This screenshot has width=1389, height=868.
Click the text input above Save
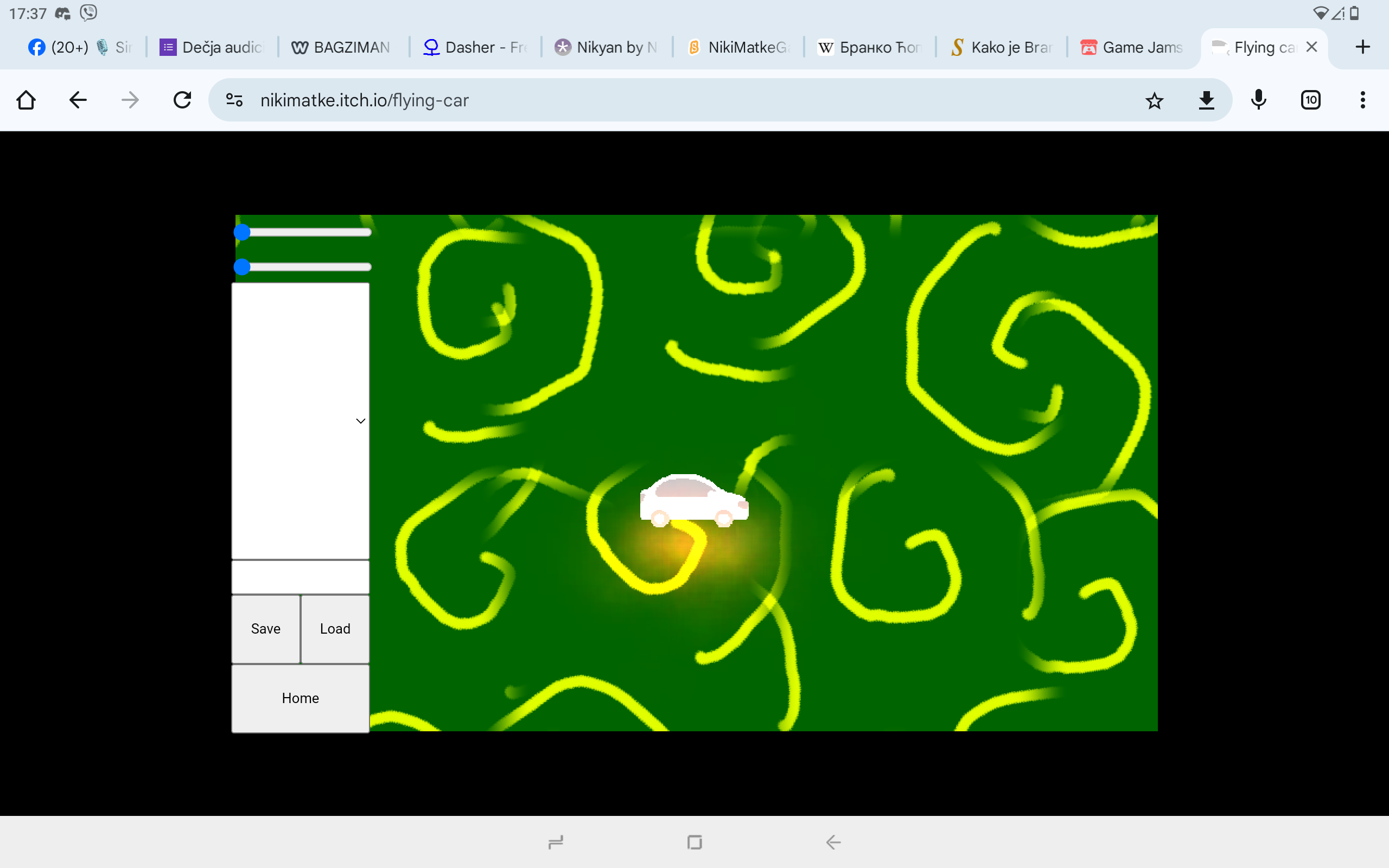pyautogui.click(x=300, y=576)
